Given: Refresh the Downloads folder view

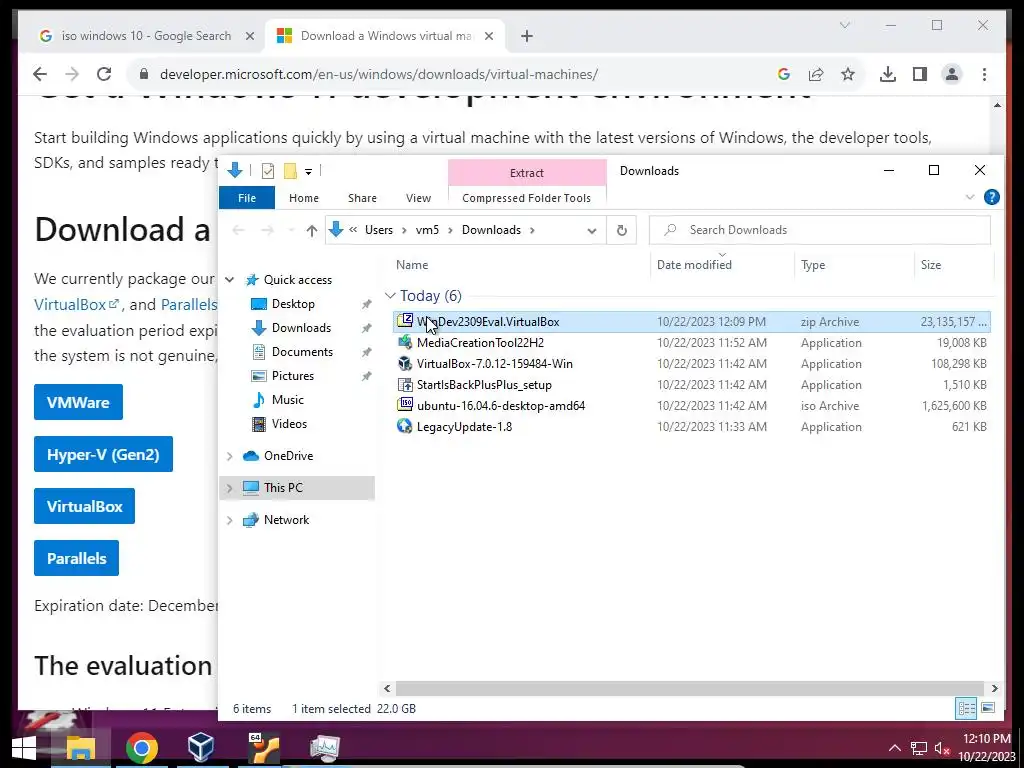Looking at the screenshot, I should coord(622,230).
